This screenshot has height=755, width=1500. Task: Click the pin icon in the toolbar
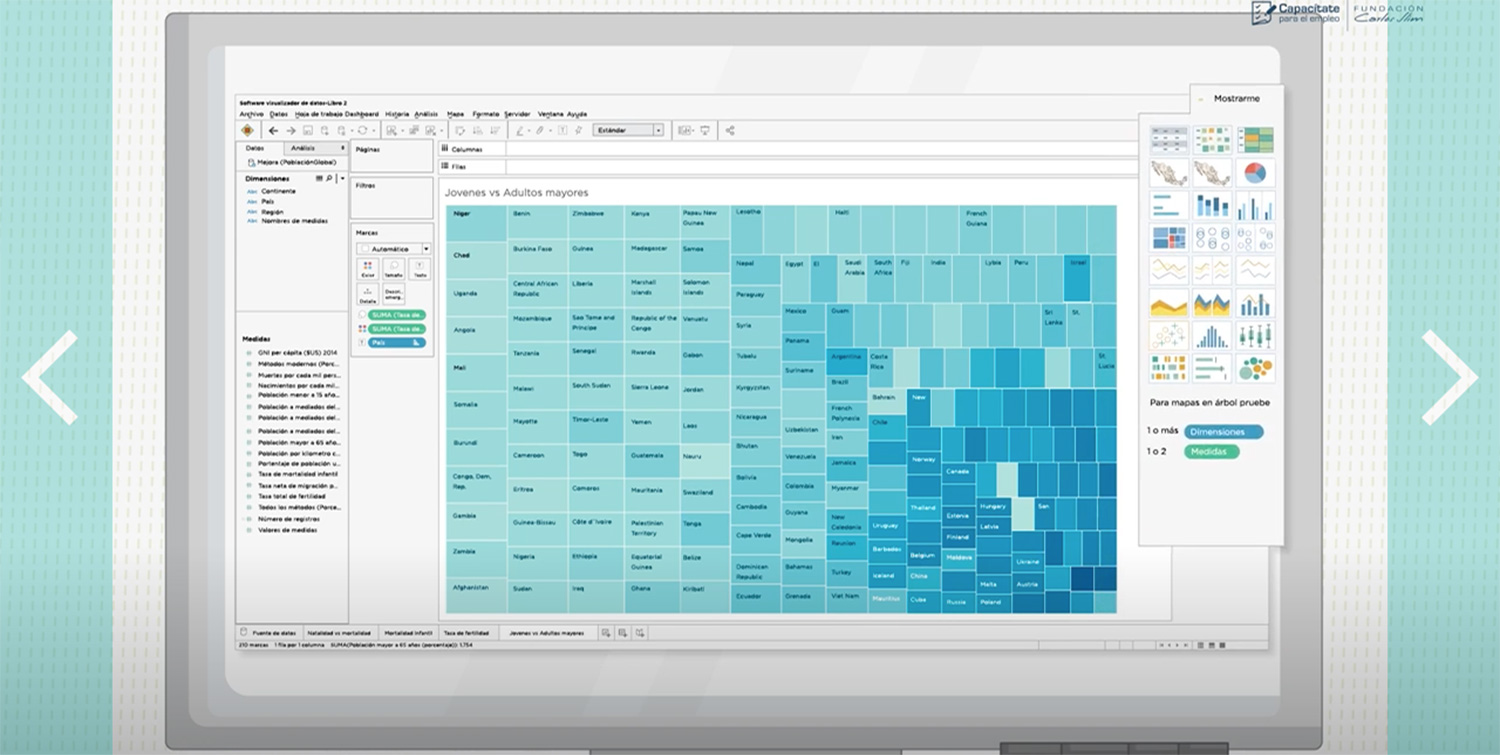point(578,131)
